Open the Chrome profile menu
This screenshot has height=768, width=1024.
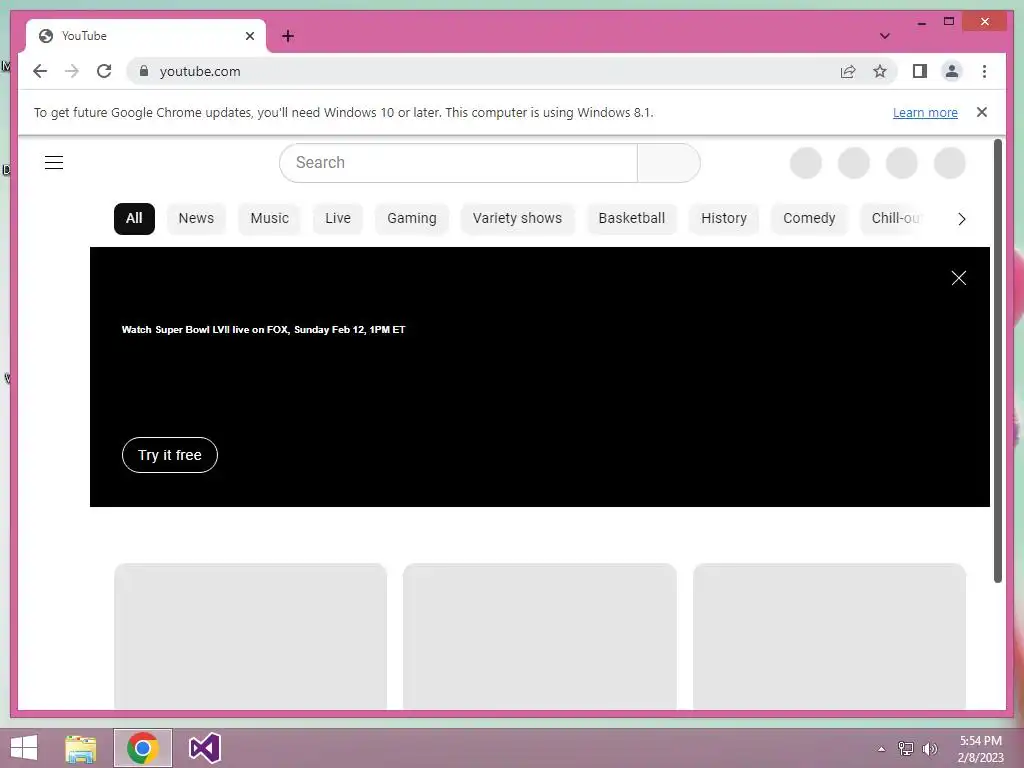click(952, 71)
